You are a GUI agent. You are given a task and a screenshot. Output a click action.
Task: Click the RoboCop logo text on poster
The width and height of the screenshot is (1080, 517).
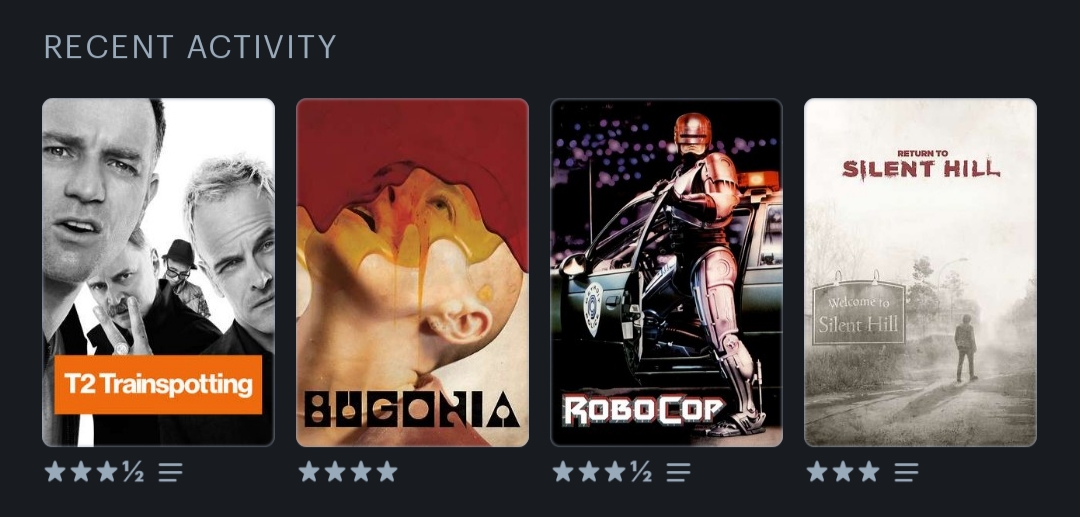pyautogui.click(x=643, y=410)
